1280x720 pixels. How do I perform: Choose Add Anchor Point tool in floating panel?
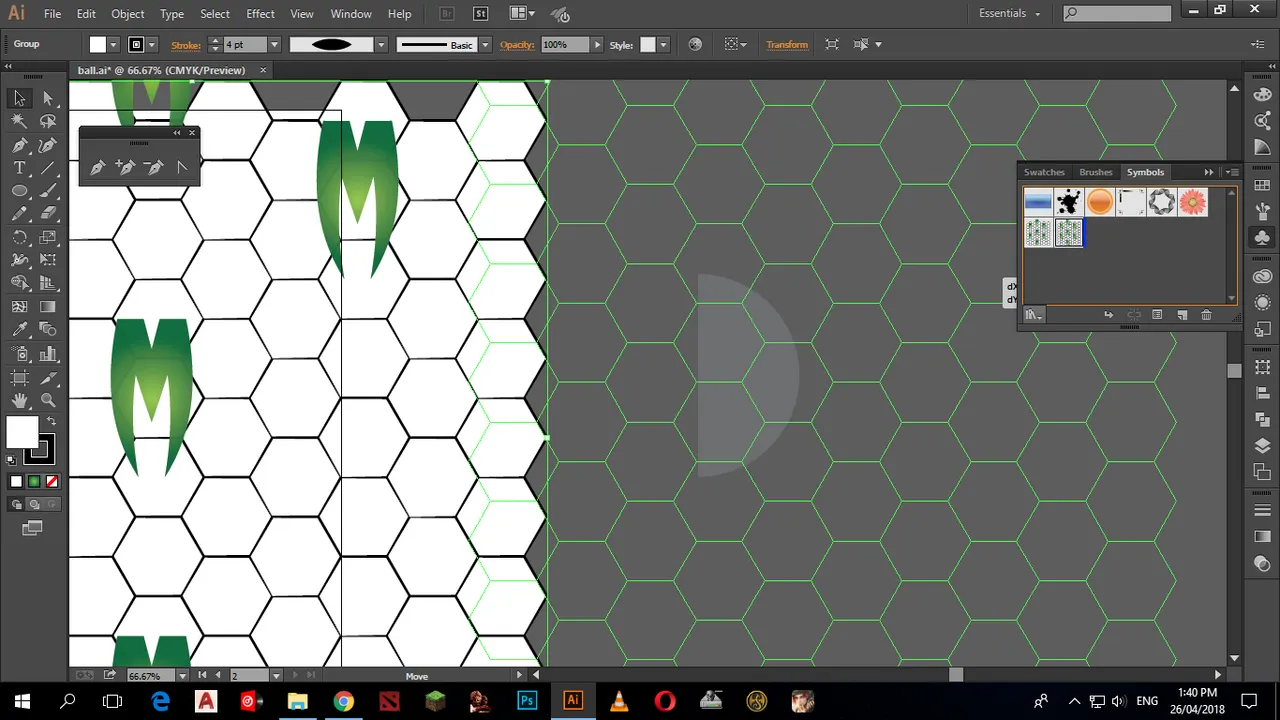pos(125,168)
